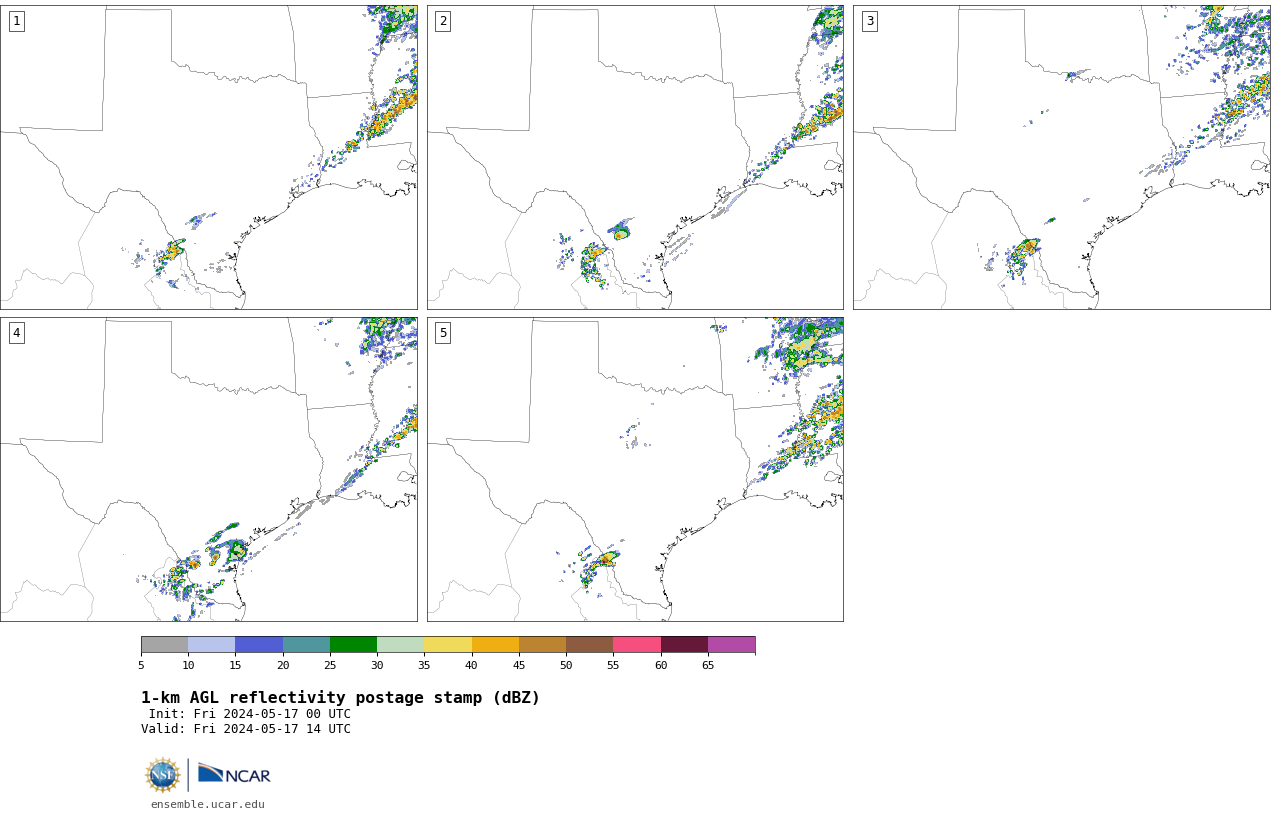Open ensemble member 1 reflectivity map
This screenshot has height=815, width=1280.
pyautogui.click(x=209, y=157)
